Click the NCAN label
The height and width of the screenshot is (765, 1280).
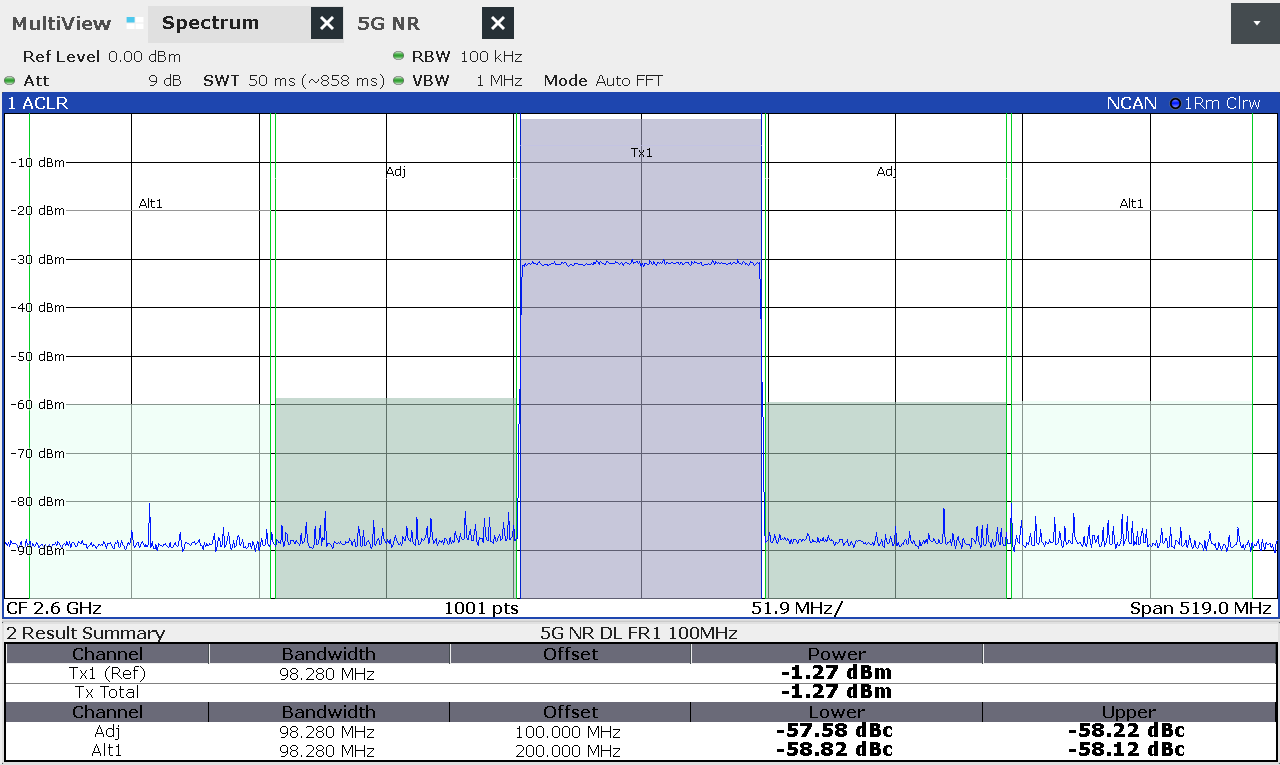tap(1132, 103)
